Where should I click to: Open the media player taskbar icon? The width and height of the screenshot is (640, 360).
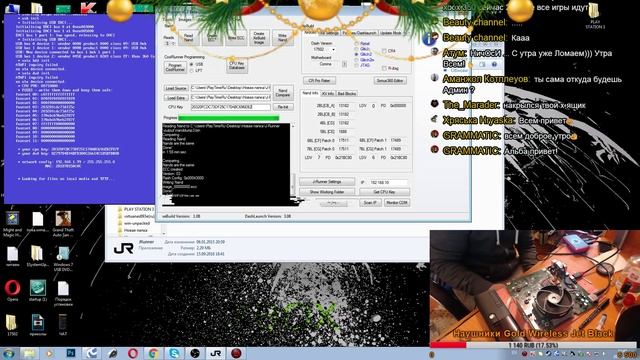49,353
